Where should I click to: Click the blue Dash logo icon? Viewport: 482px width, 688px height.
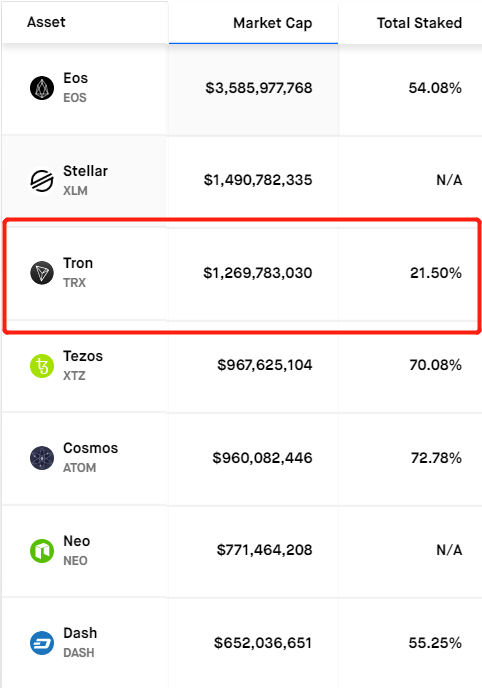point(42,643)
